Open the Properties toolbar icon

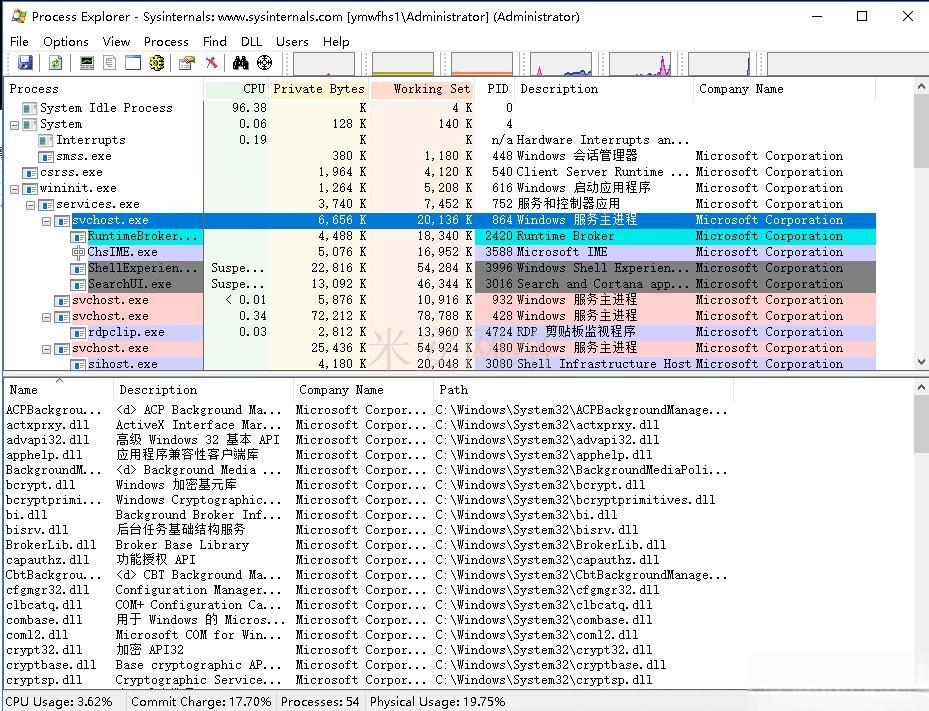pos(187,62)
